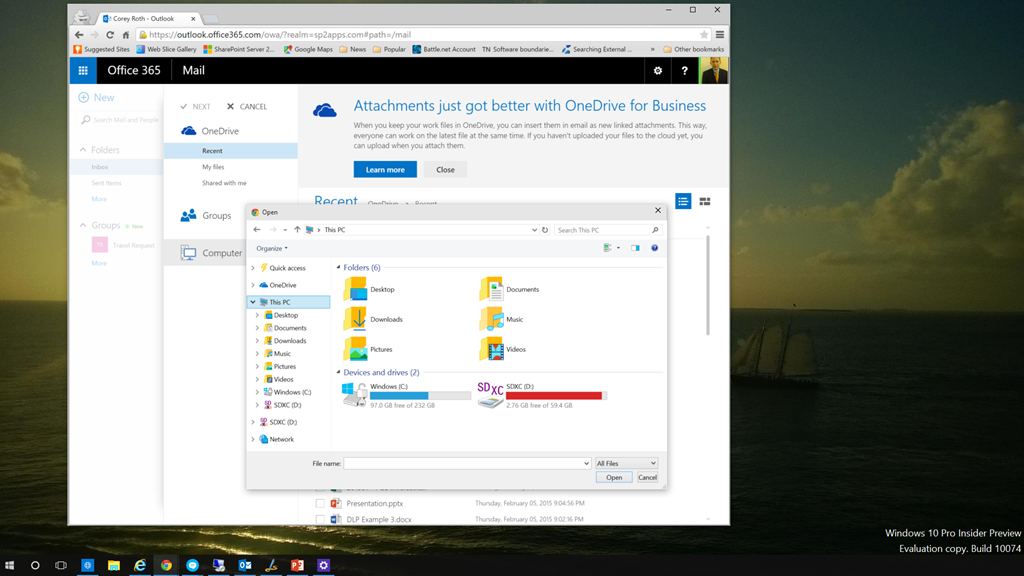Viewport: 1024px width, 576px height.
Task: Open the Open dialog help icon
Action: pyautogui.click(x=654, y=248)
